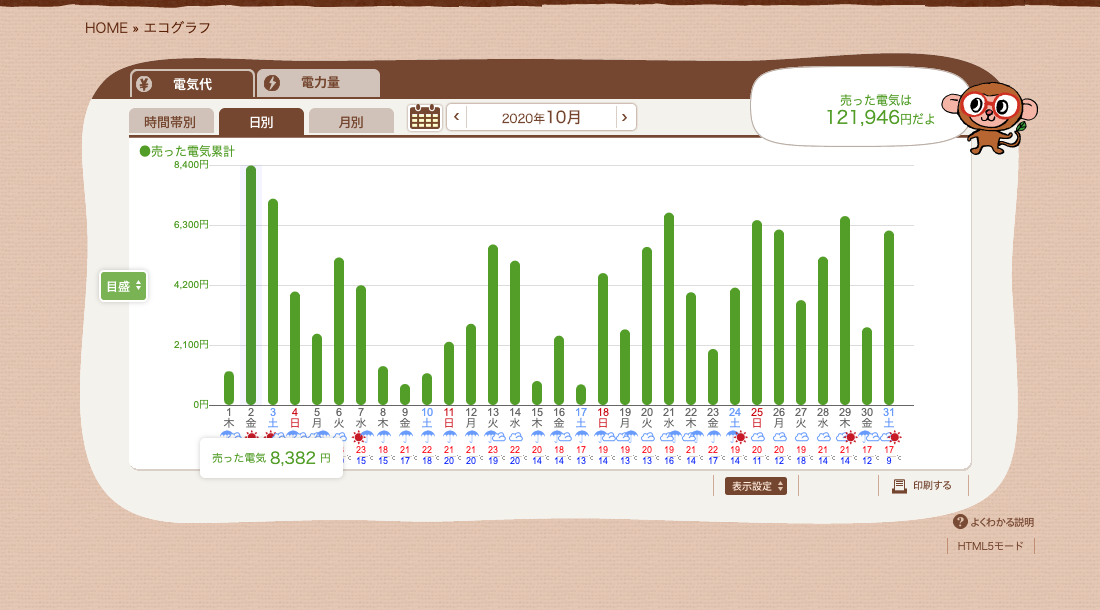Advance to next month with right arrow

(624, 117)
